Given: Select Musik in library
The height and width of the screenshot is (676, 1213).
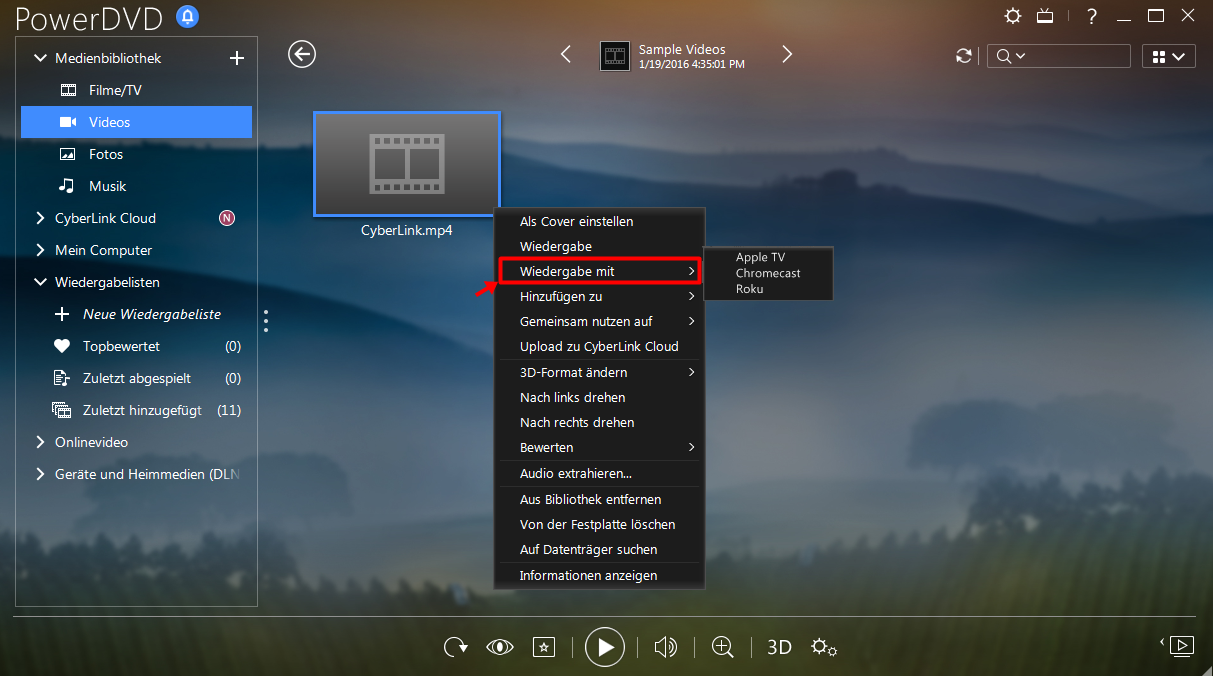Looking at the screenshot, I should point(136,186).
